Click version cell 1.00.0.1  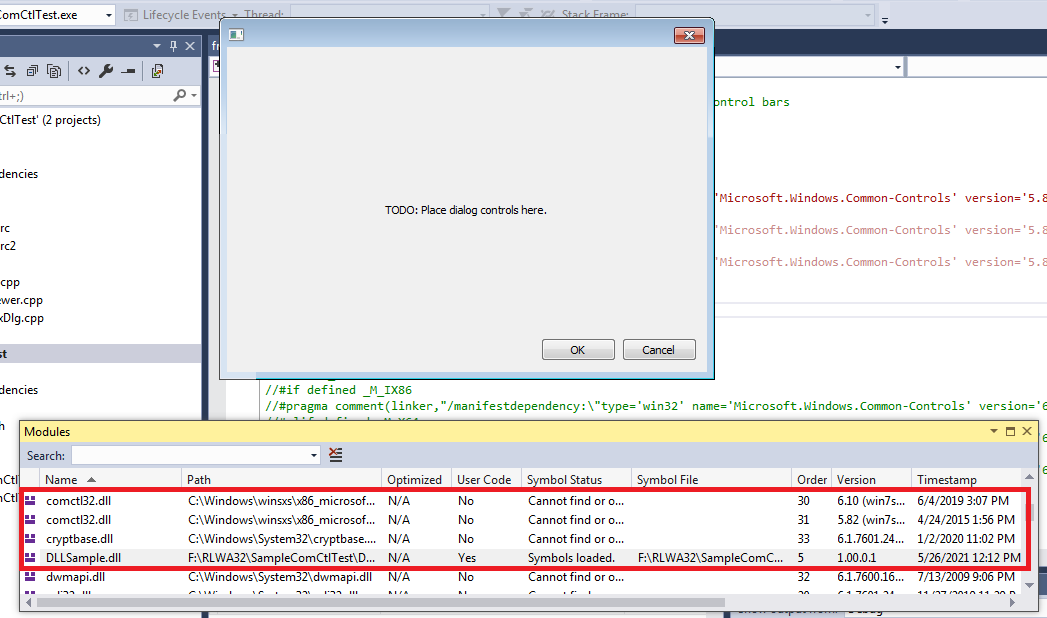point(857,557)
